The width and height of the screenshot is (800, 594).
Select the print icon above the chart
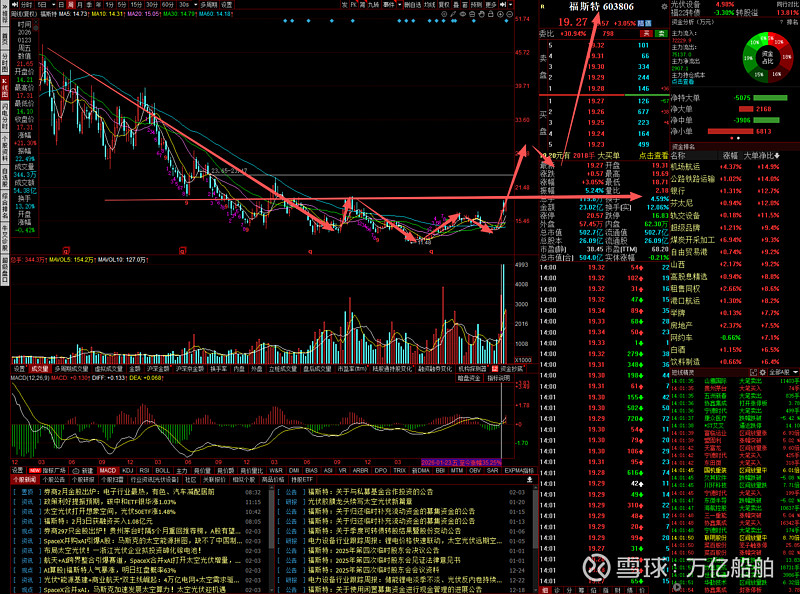[472, 14]
